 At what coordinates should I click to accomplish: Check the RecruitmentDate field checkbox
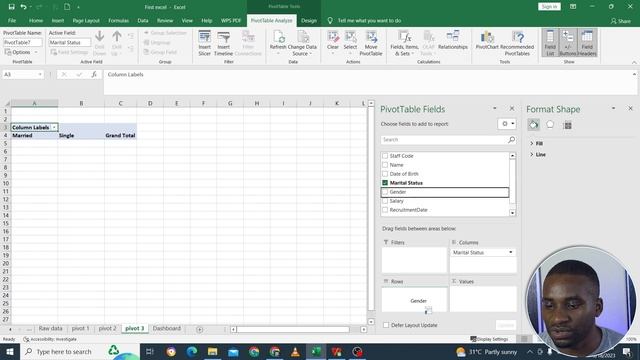tap(385, 210)
